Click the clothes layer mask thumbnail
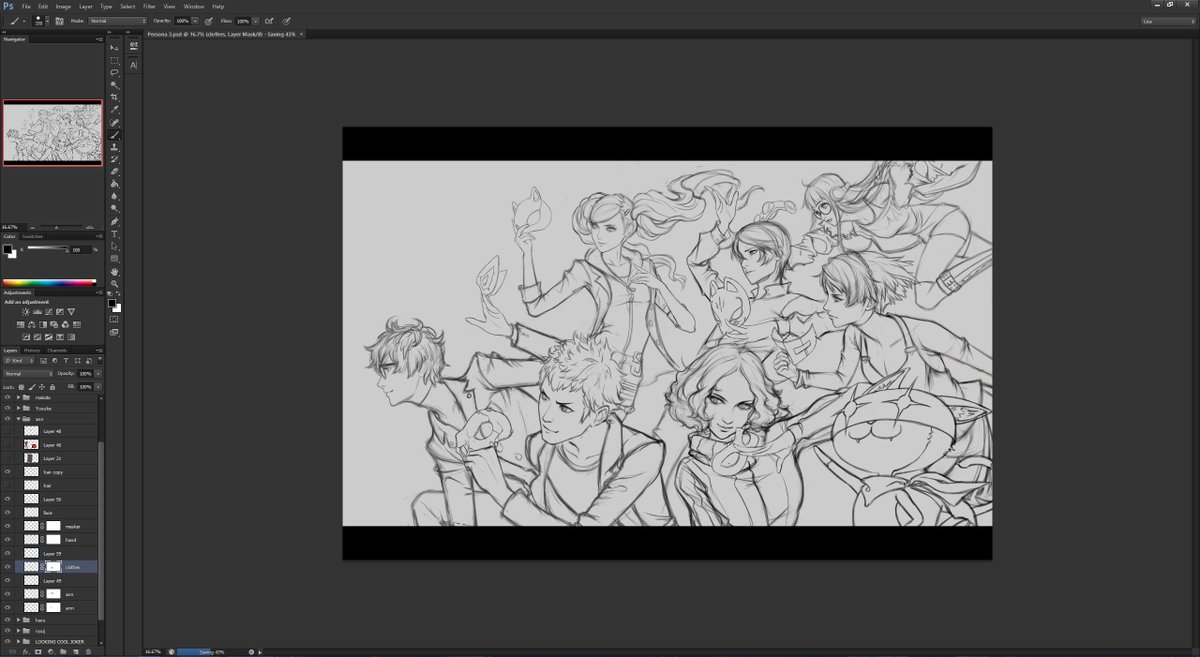Viewport: 1200px width, 657px height. tap(52, 567)
